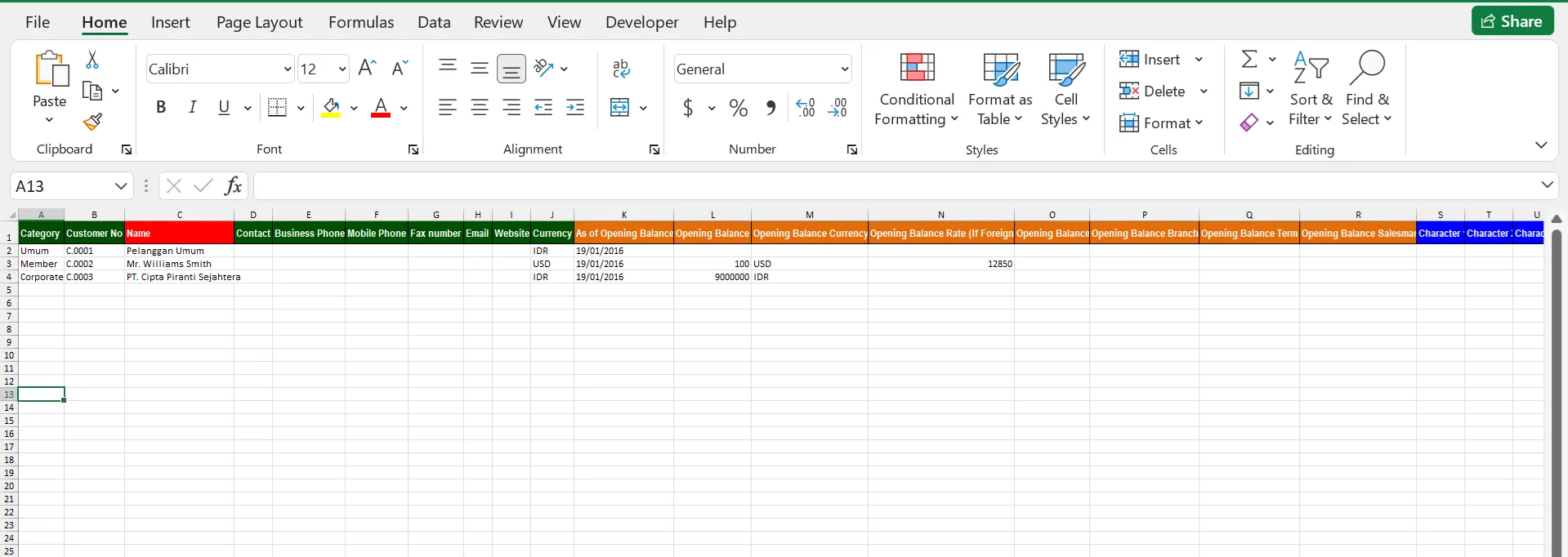Apply yellow fill color

[x=331, y=107]
